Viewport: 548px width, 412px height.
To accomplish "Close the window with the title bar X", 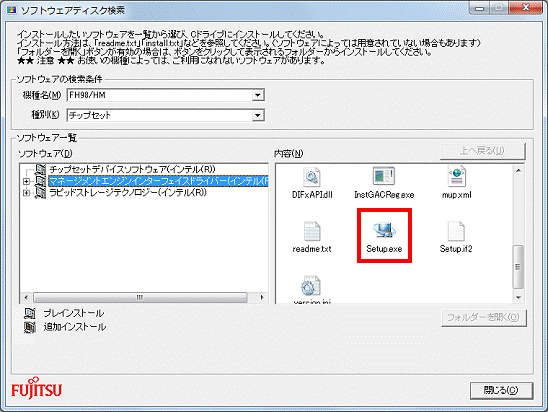I will coord(526,8).
